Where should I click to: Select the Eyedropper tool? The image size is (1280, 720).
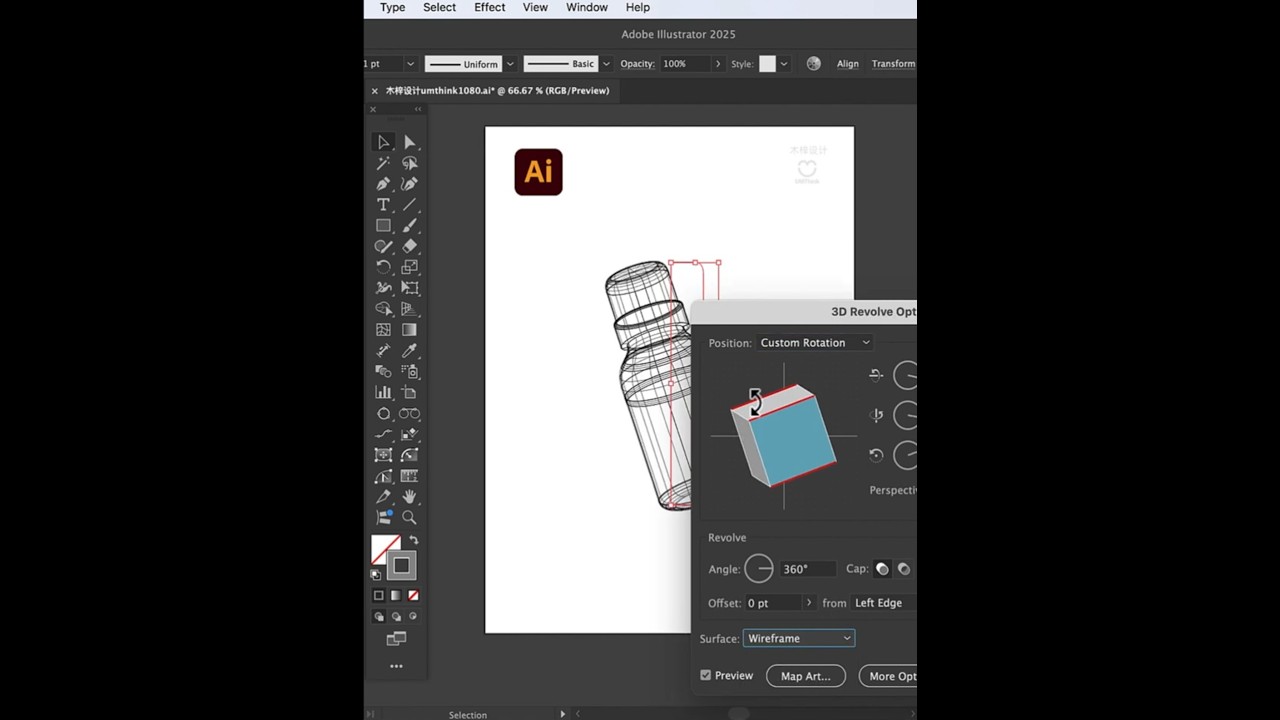coord(409,351)
